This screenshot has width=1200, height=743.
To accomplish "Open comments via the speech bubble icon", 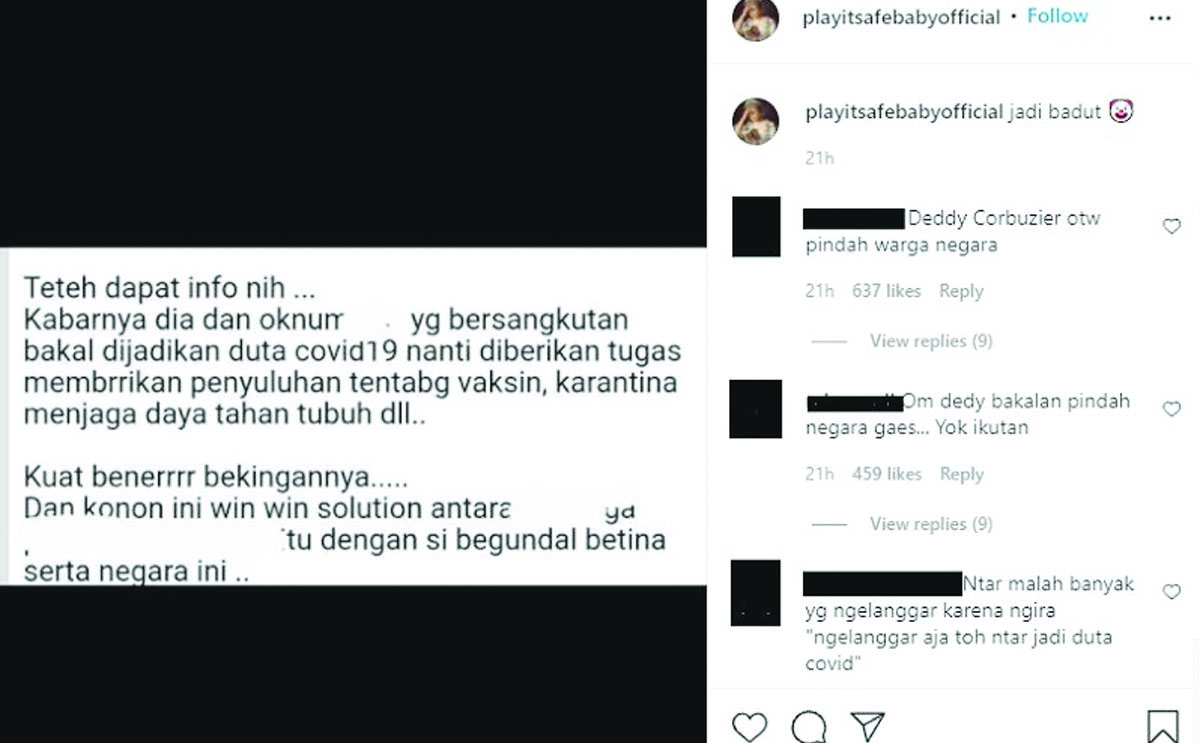I will 809,726.
